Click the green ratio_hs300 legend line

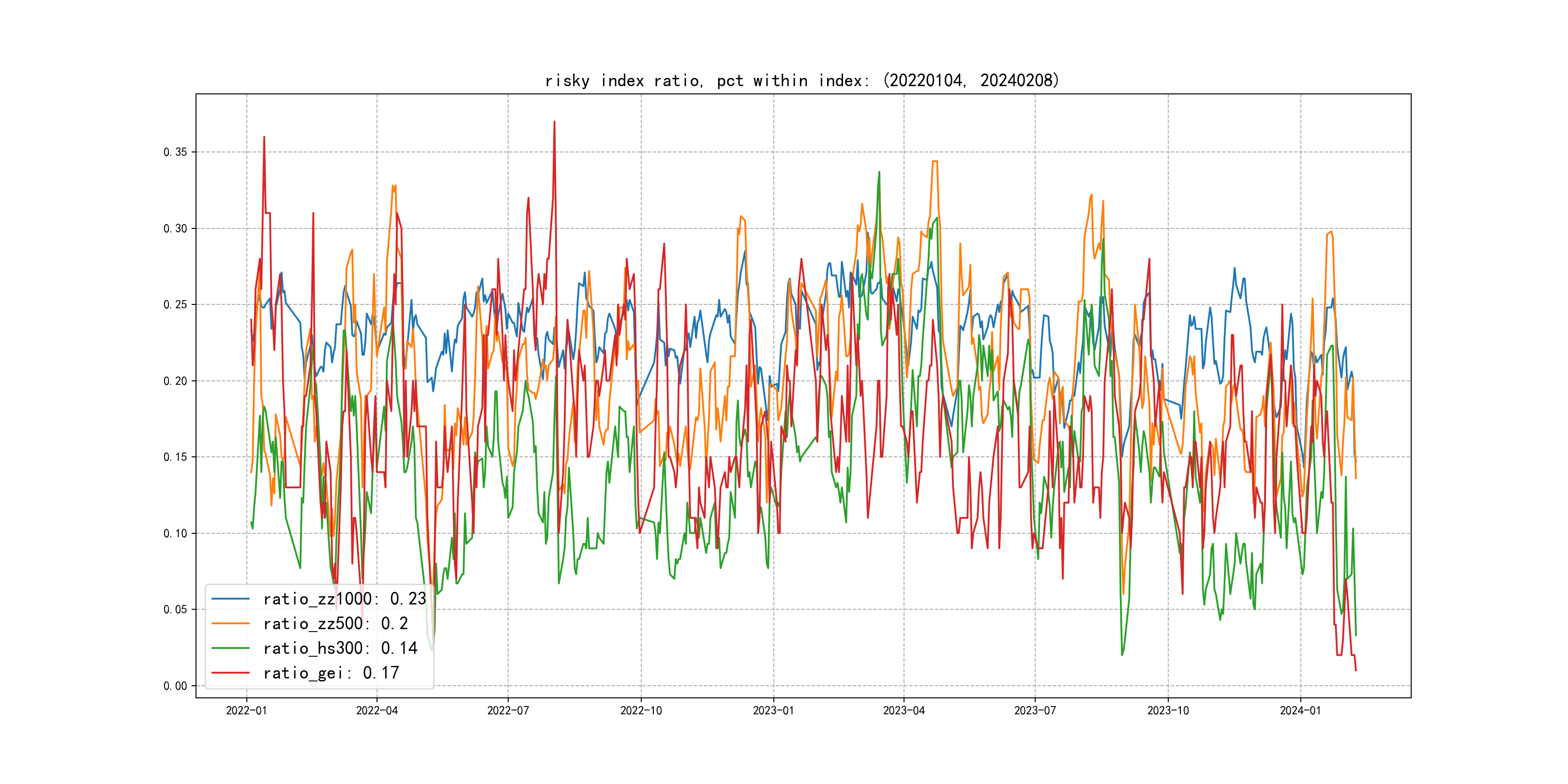coord(230,648)
